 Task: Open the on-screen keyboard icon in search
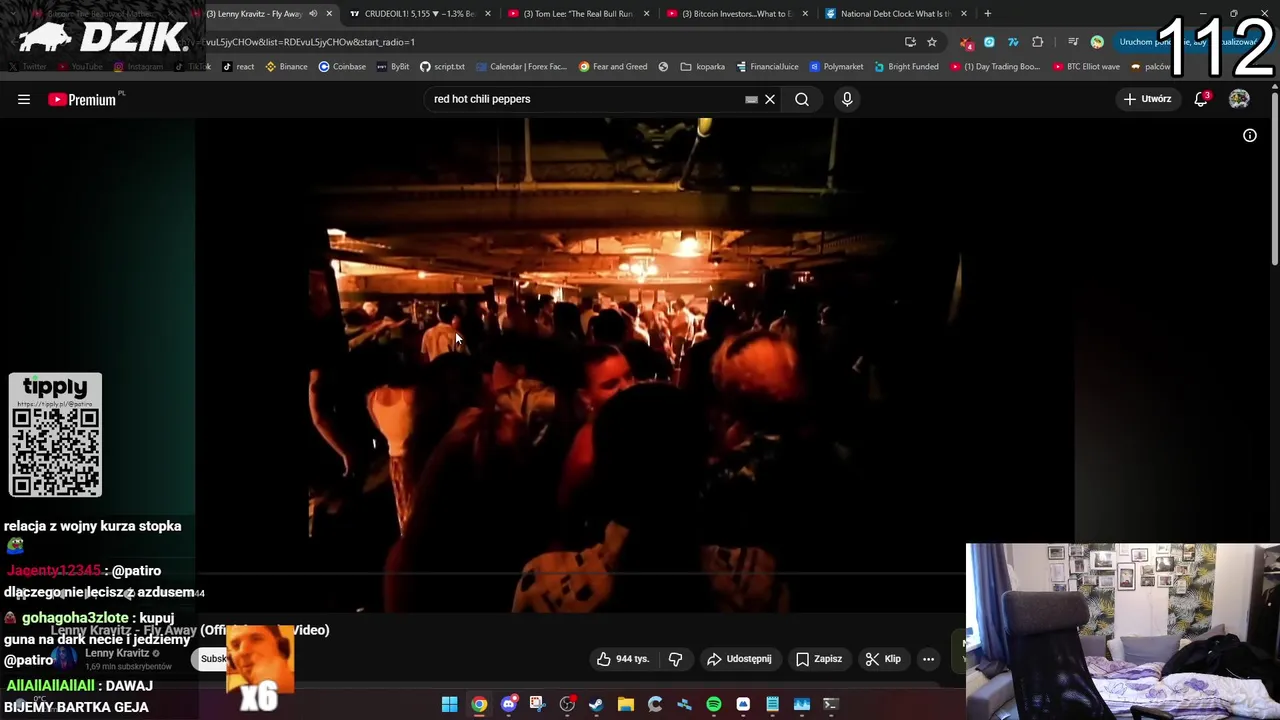tap(751, 99)
